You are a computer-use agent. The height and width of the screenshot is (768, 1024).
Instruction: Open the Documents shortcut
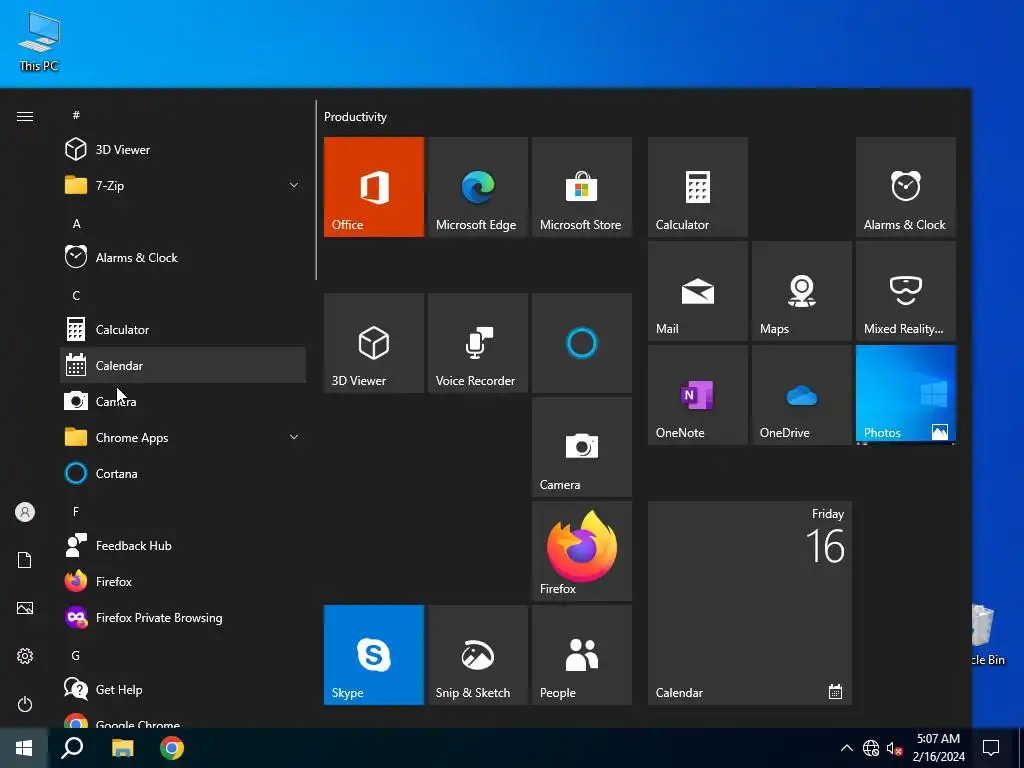coord(25,560)
